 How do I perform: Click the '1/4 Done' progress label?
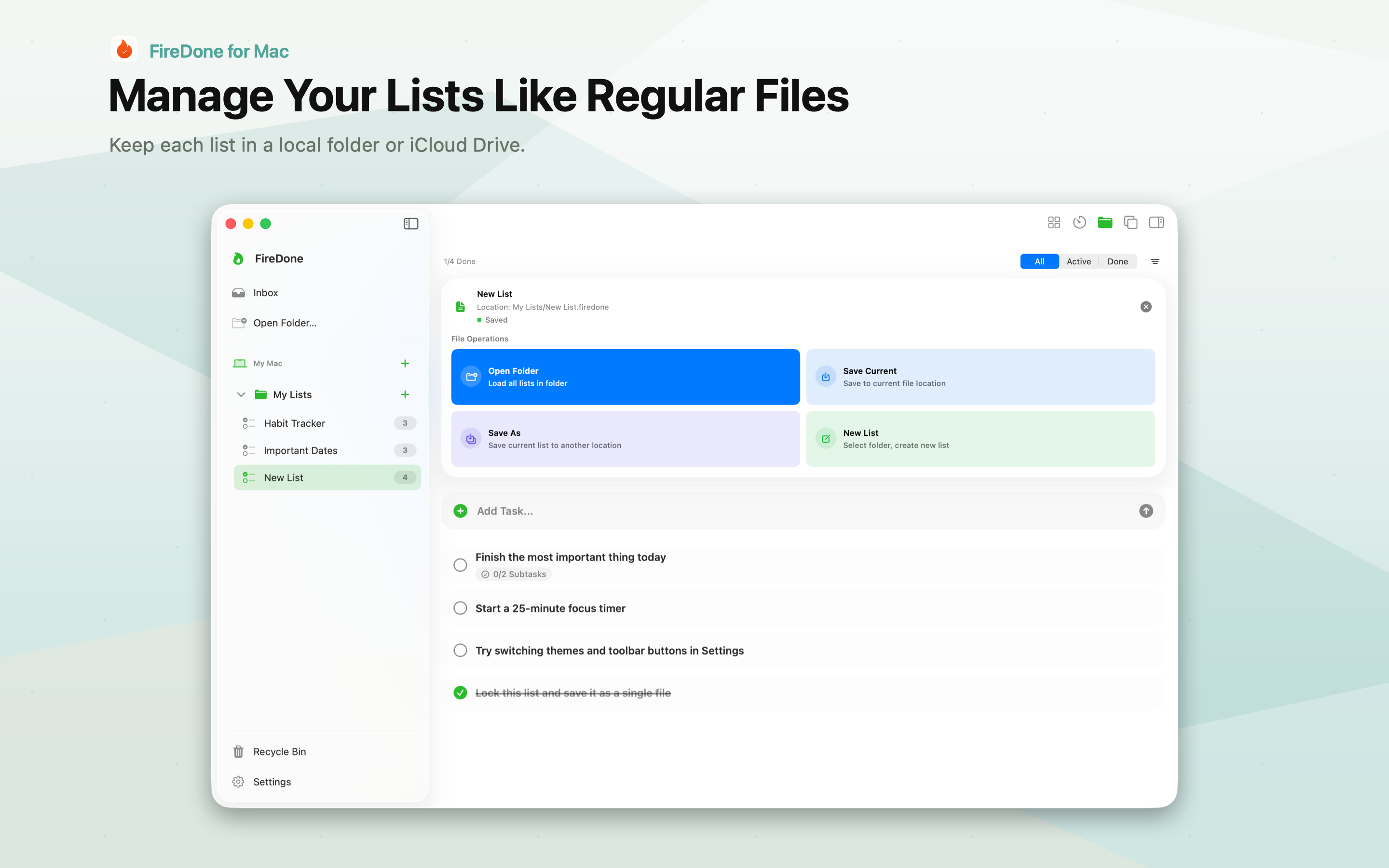tap(460, 262)
